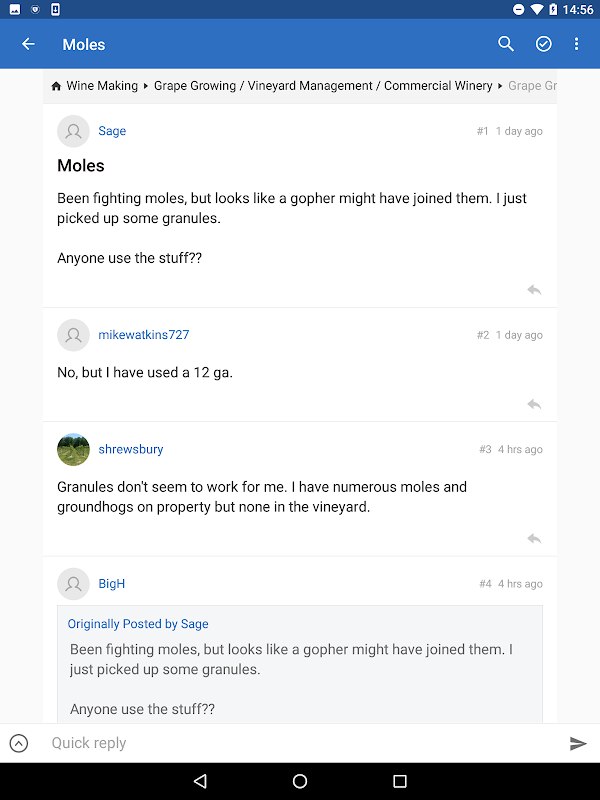600x800 pixels.
Task: Send the quick reply message
Action: tap(578, 743)
